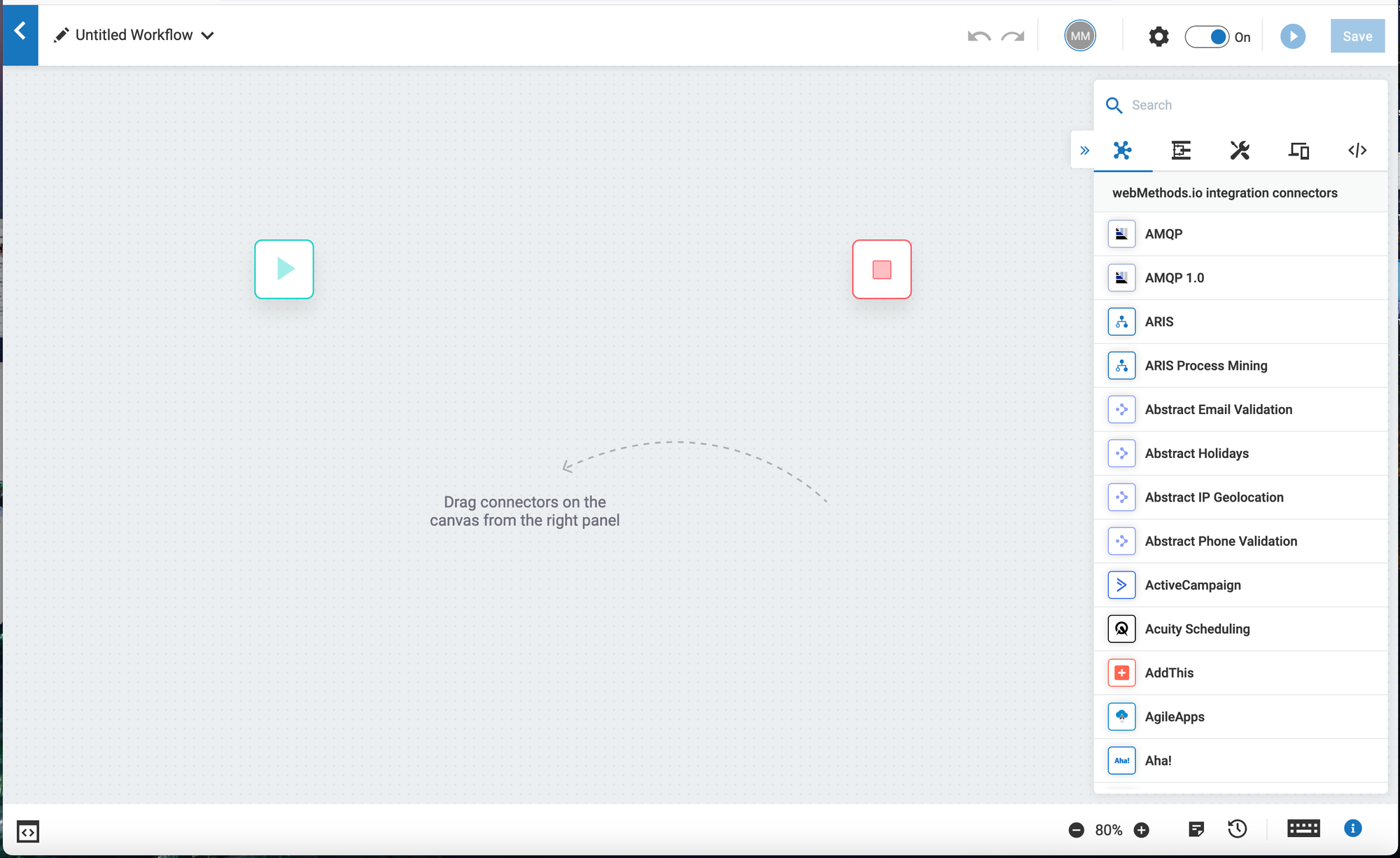Click the undo arrow icon
Viewport: 1400px width, 858px height.
point(979,36)
